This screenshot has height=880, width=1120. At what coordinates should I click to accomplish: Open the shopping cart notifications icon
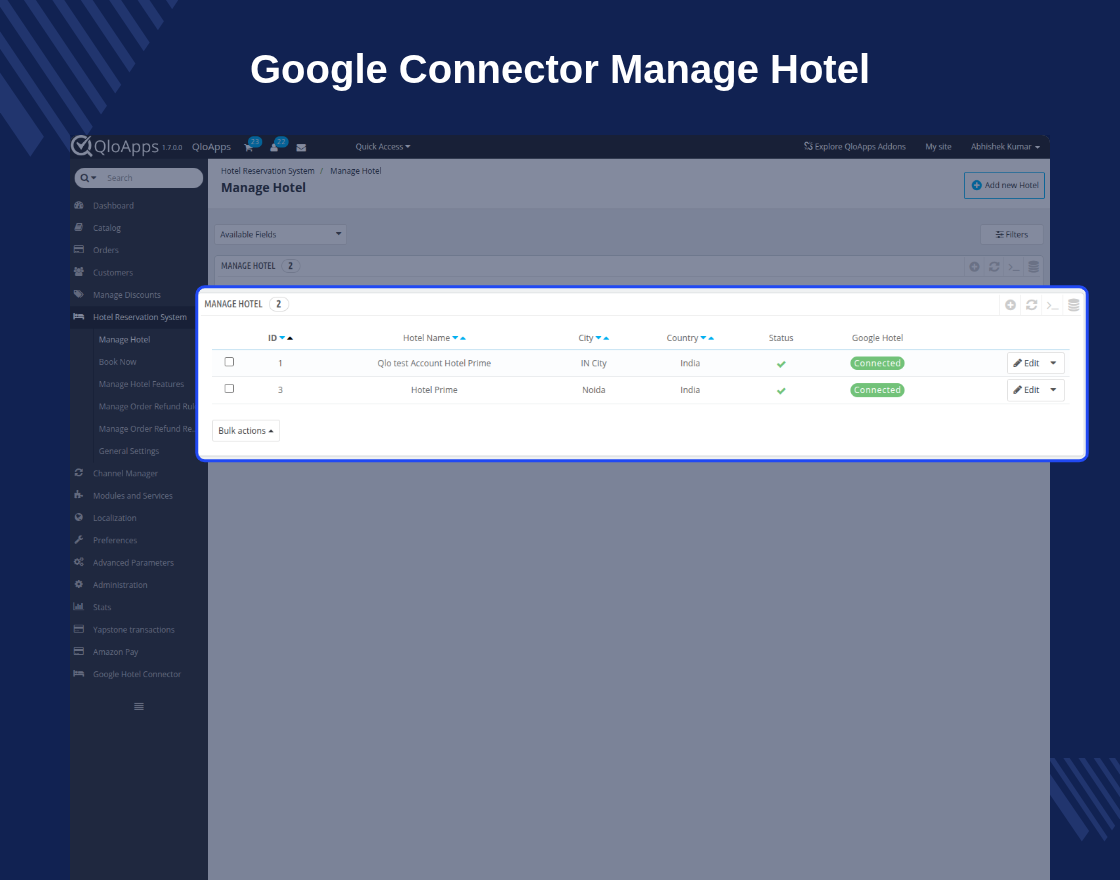(x=249, y=147)
